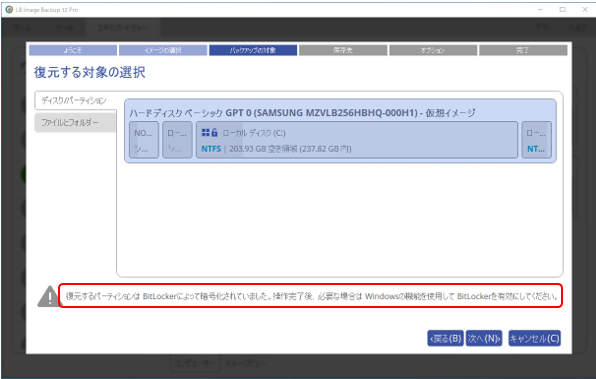Click the 戻る(B) back button
This screenshot has width=596, height=379.
pos(445,338)
